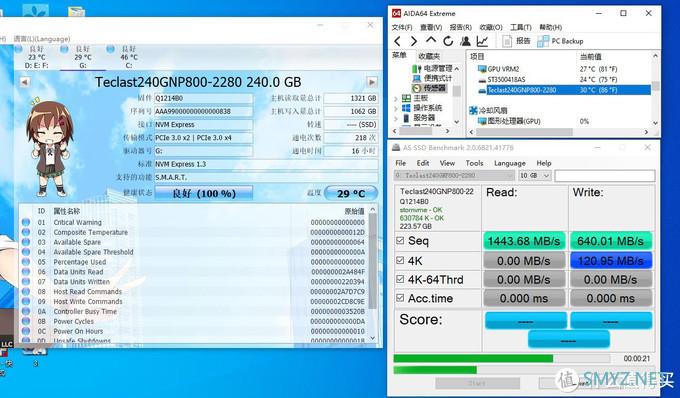Screen dimensions: 680x398
Task: Click Host Read Commands row
Action: click(194, 292)
